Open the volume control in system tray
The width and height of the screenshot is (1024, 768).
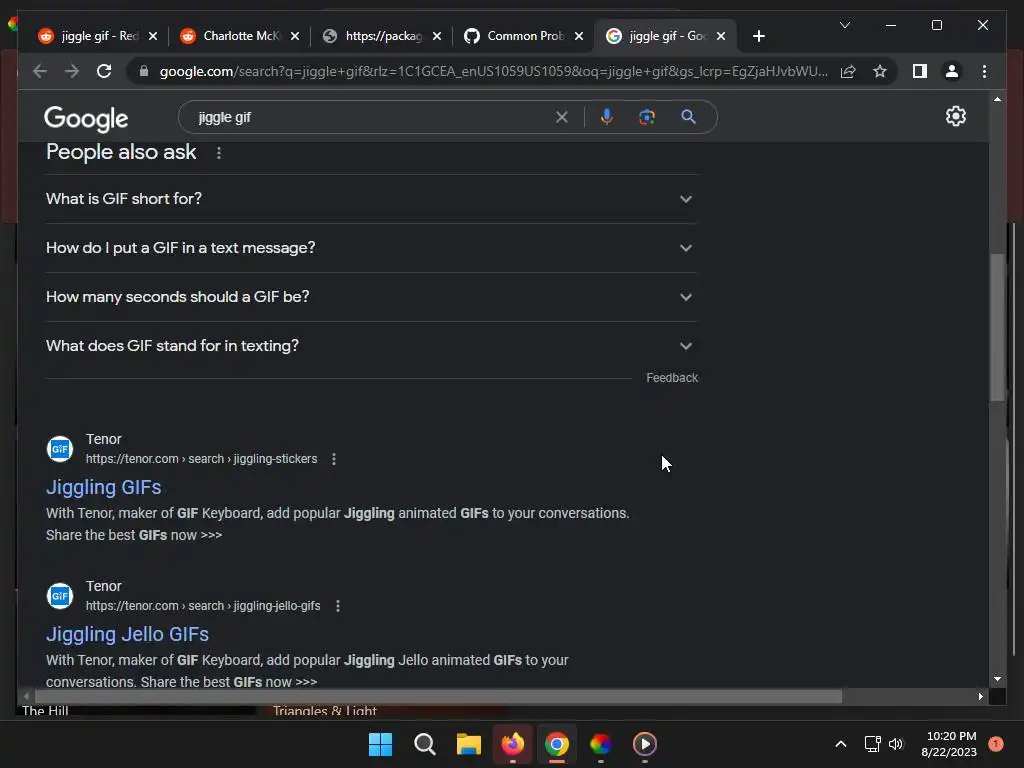[x=896, y=744]
